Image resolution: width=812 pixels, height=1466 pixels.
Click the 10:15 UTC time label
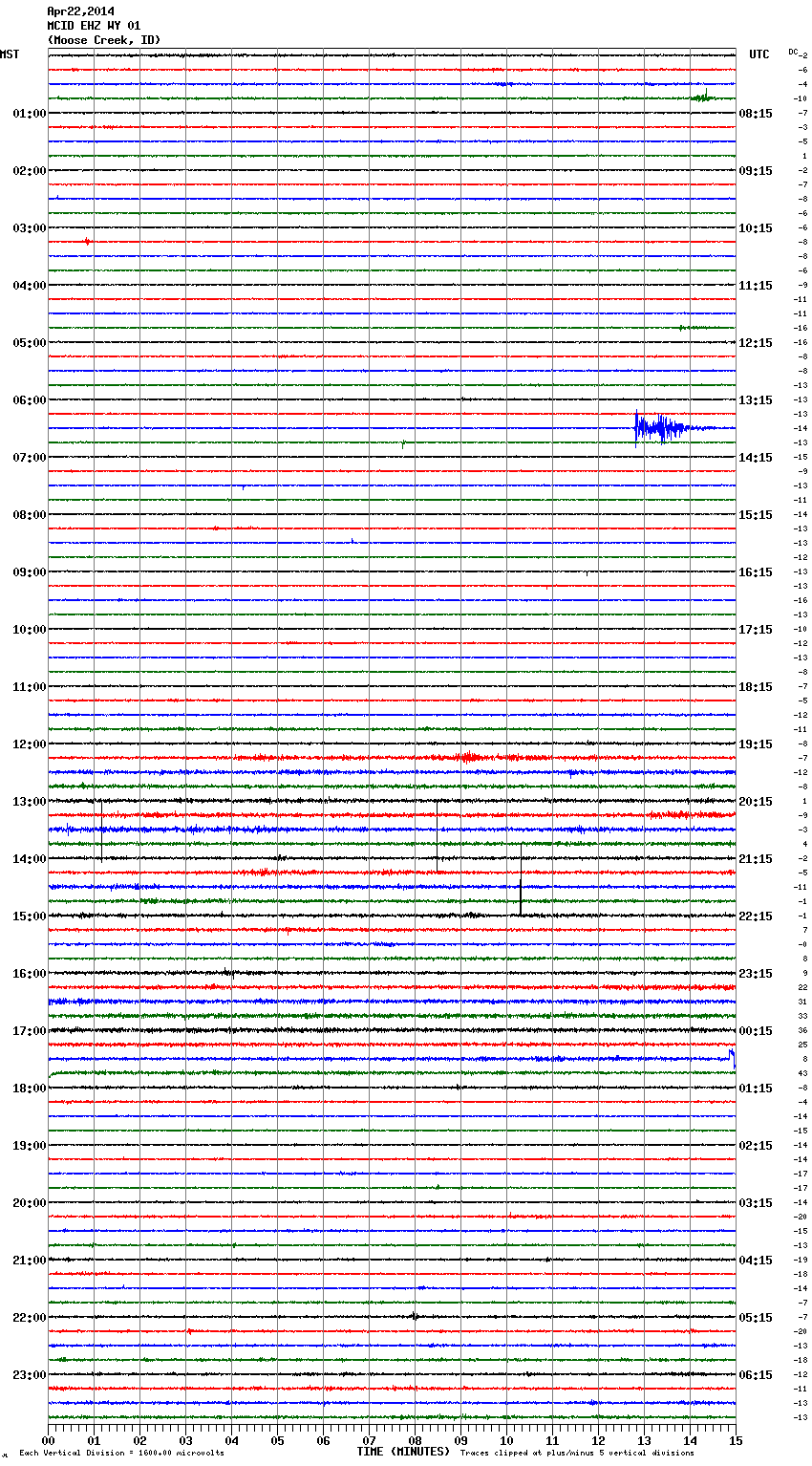(756, 228)
